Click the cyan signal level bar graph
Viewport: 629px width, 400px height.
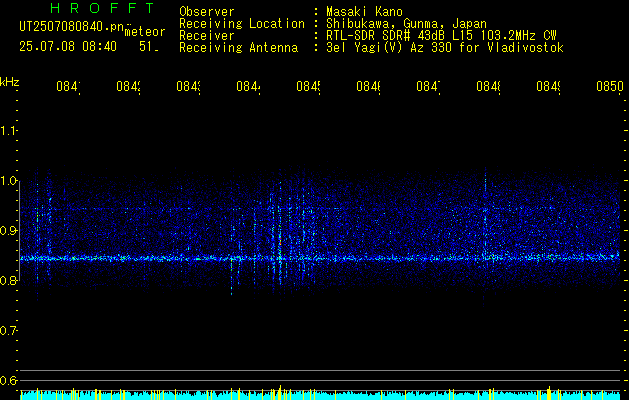click(x=320, y=394)
